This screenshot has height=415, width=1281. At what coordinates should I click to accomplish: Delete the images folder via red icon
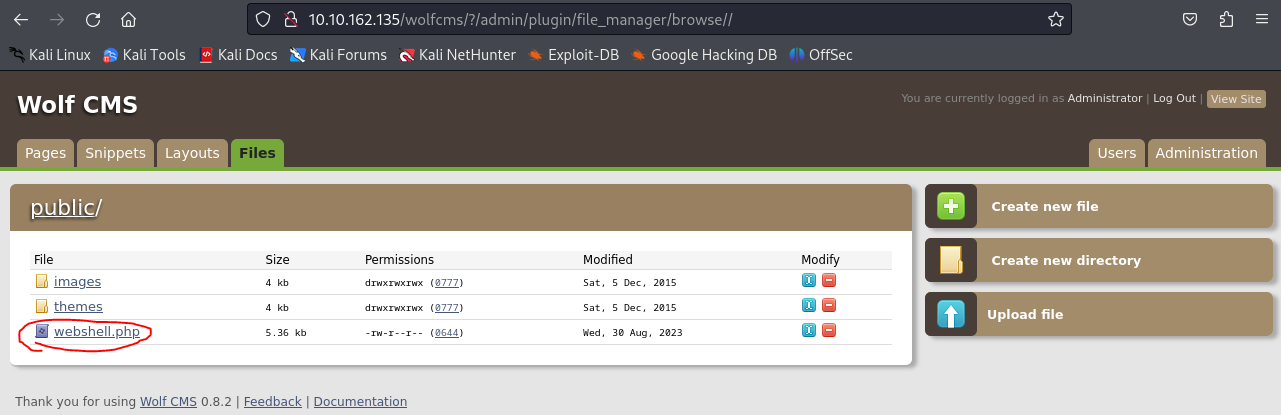click(829, 281)
